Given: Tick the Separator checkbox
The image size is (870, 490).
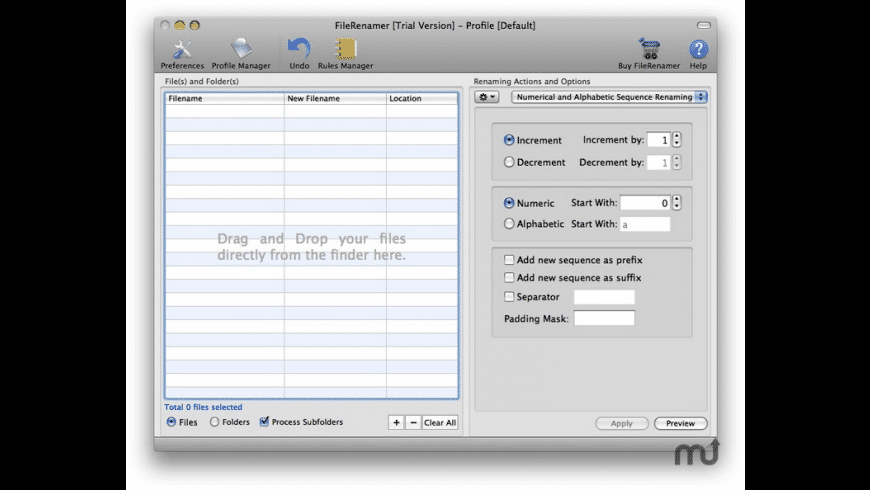Looking at the screenshot, I should (509, 297).
